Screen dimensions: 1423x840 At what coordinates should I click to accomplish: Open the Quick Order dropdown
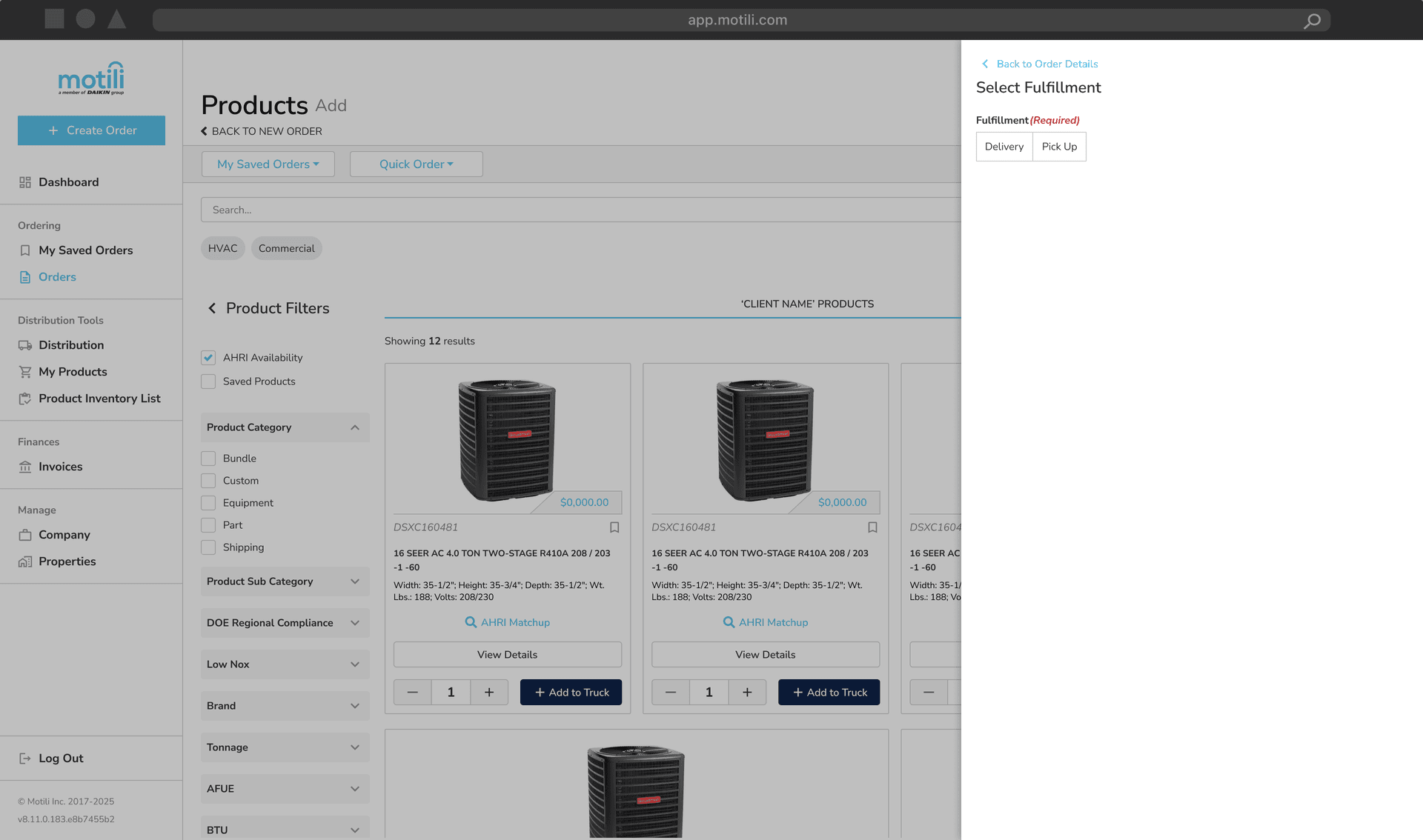[x=416, y=164]
